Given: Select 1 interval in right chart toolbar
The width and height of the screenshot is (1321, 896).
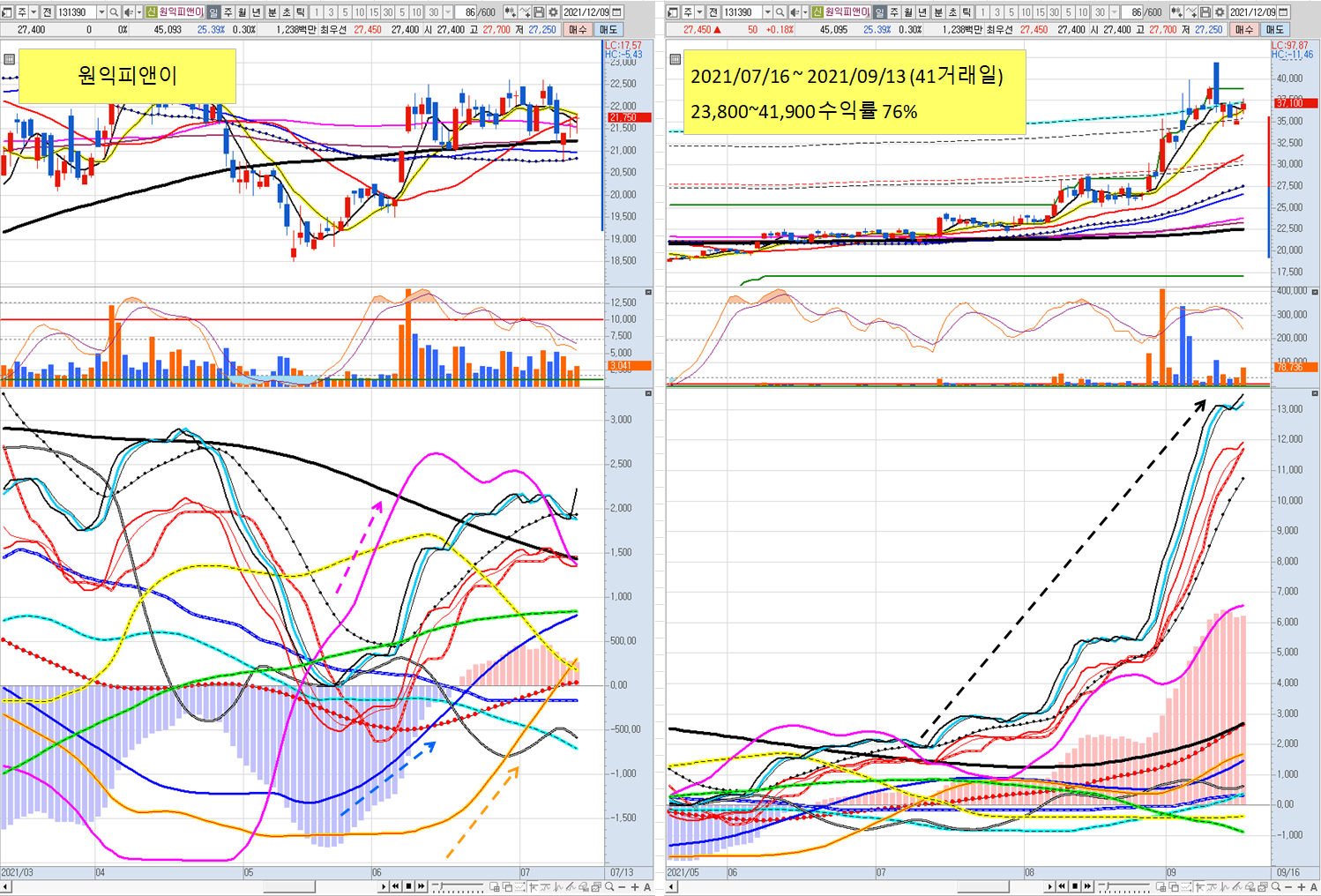Looking at the screenshot, I should pos(982,12).
